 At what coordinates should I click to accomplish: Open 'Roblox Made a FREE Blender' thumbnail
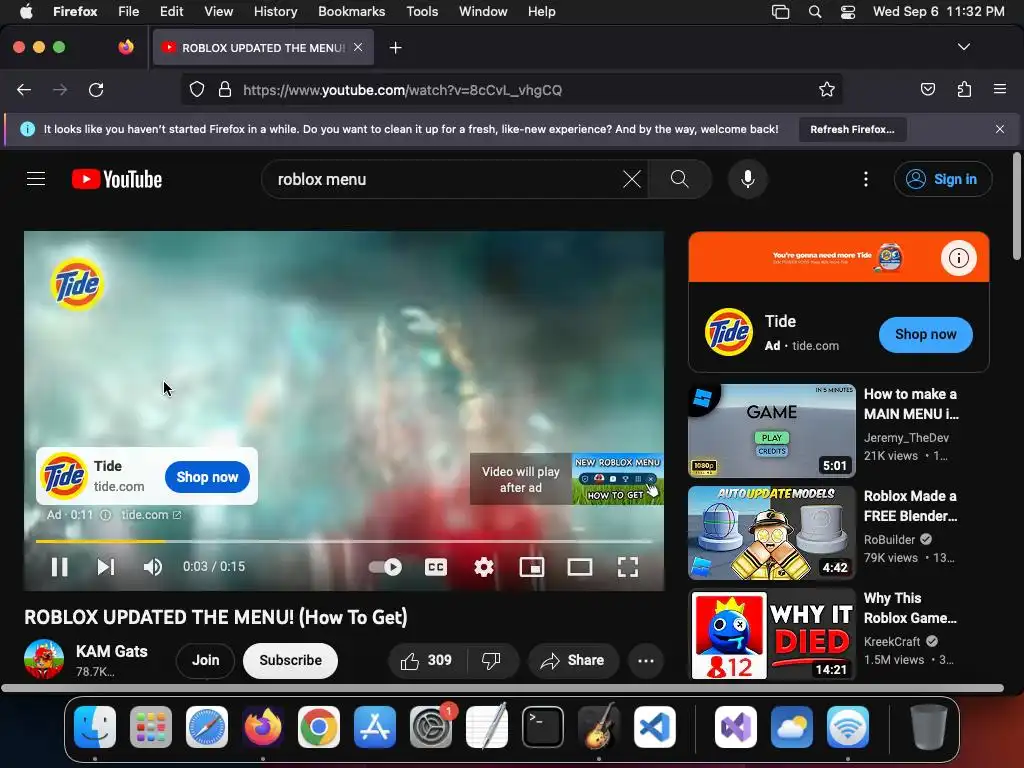[x=772, y=533]
